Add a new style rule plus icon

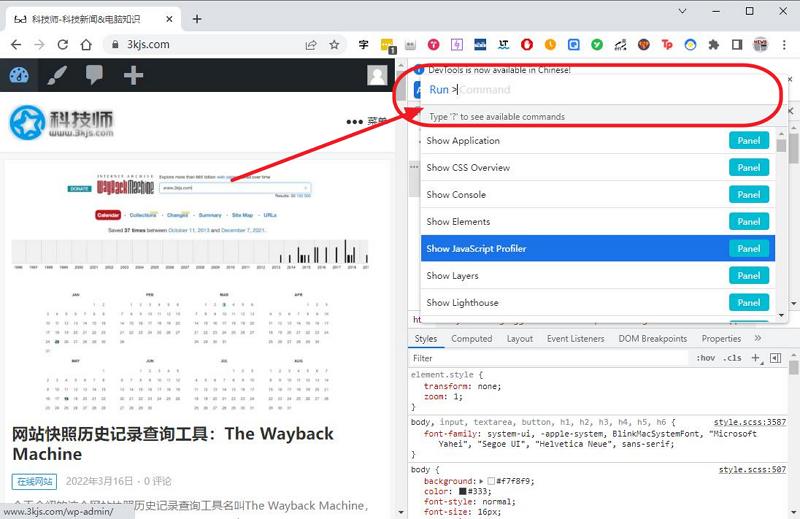point(756,358)
